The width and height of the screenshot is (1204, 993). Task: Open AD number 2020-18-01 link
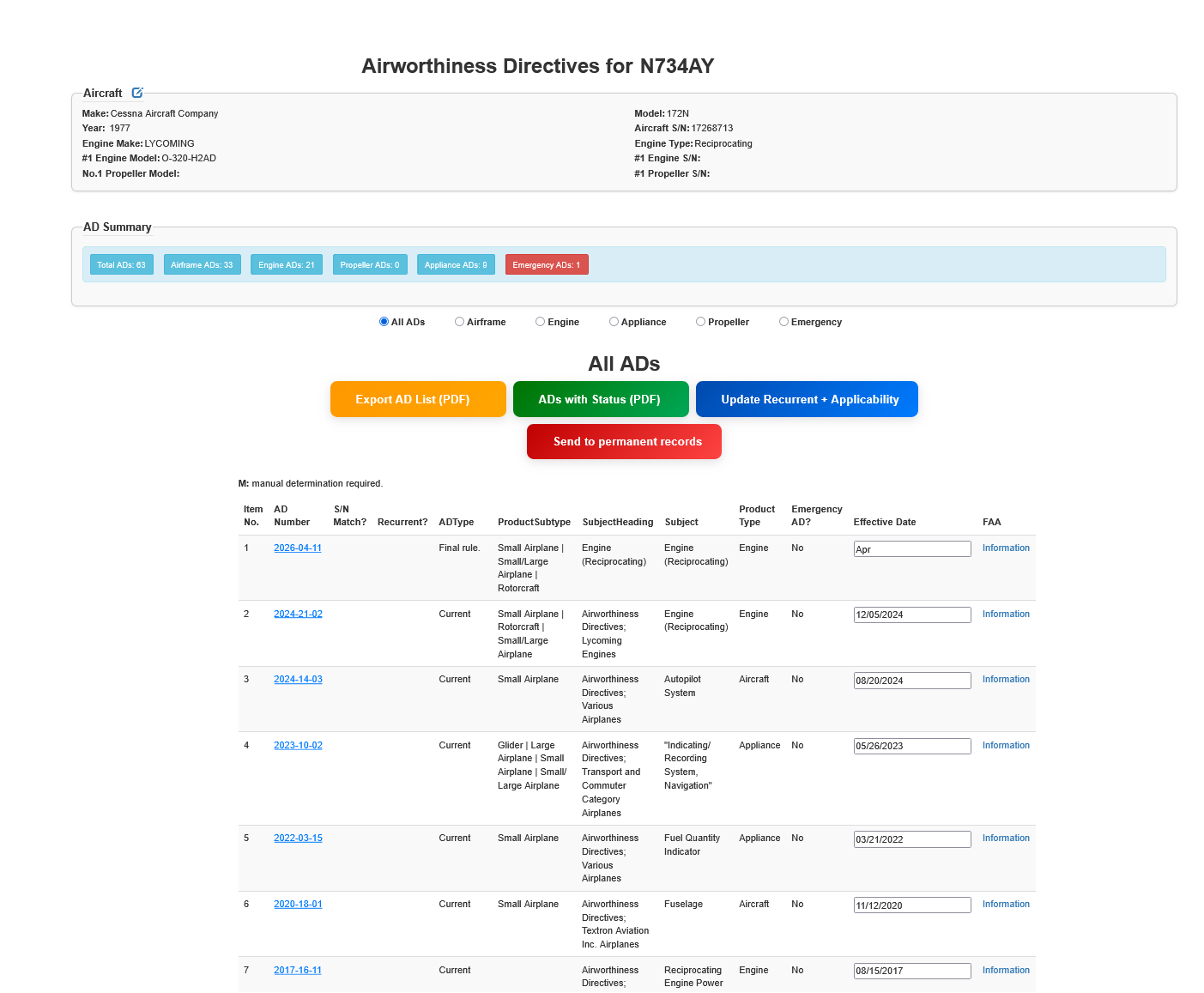click(x=298, y=904)
